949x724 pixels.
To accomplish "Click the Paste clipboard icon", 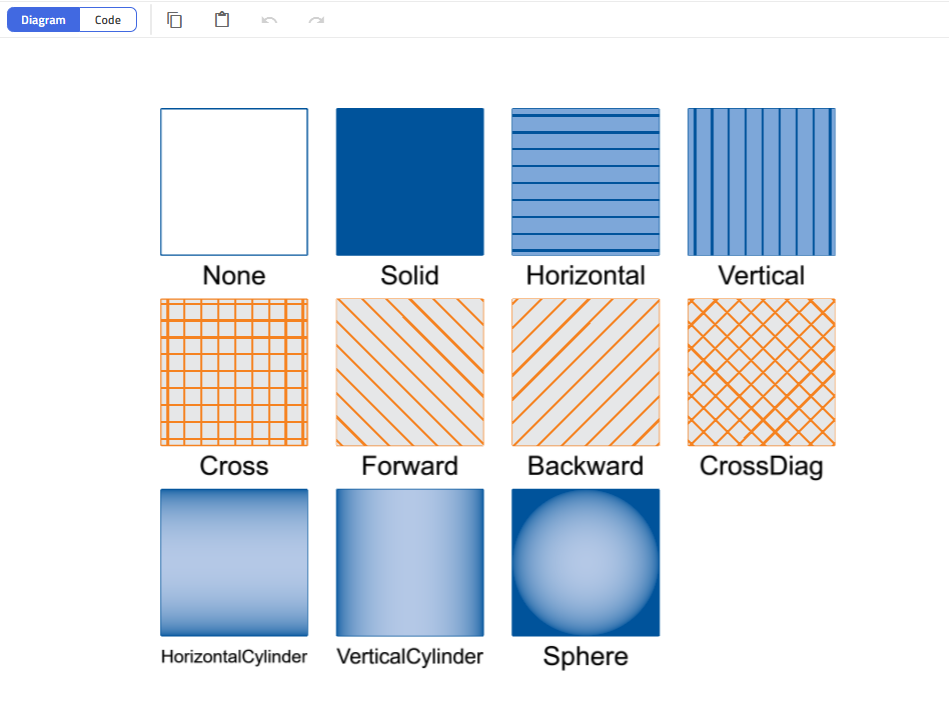I will click(x=222, y=20).
